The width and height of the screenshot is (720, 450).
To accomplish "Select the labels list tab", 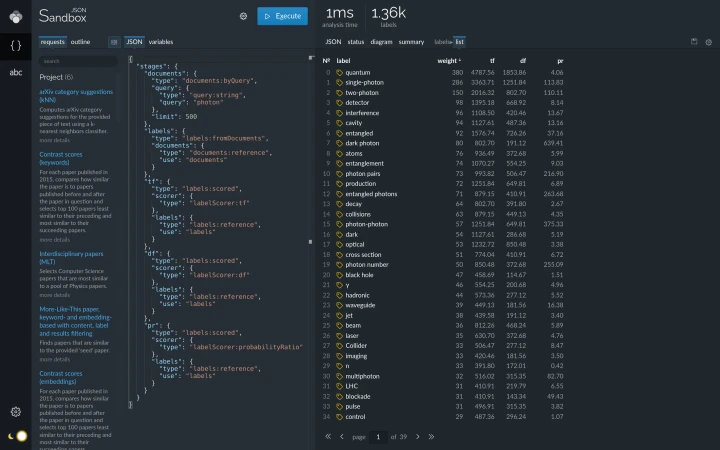I will click(459, 42).
